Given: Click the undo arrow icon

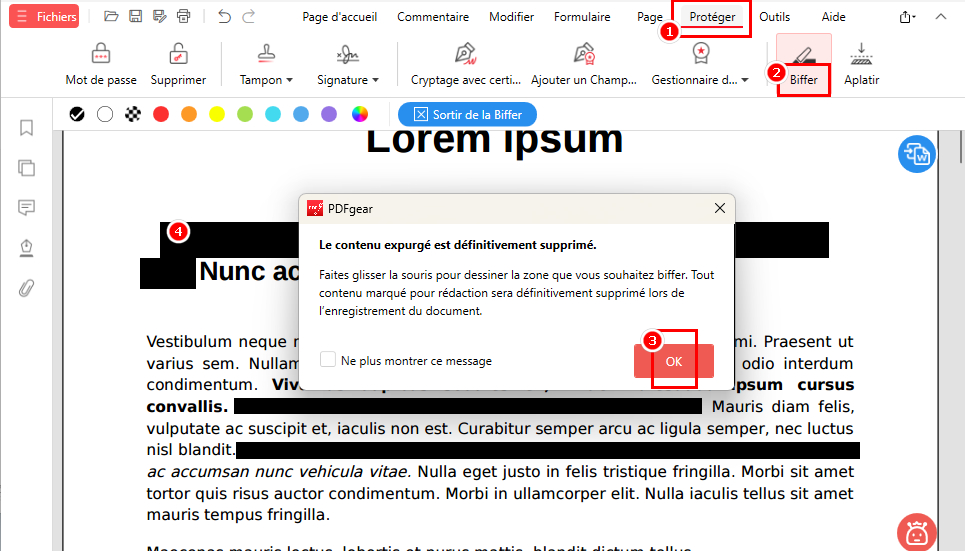Looking at the screenshot, I should 224,17.
